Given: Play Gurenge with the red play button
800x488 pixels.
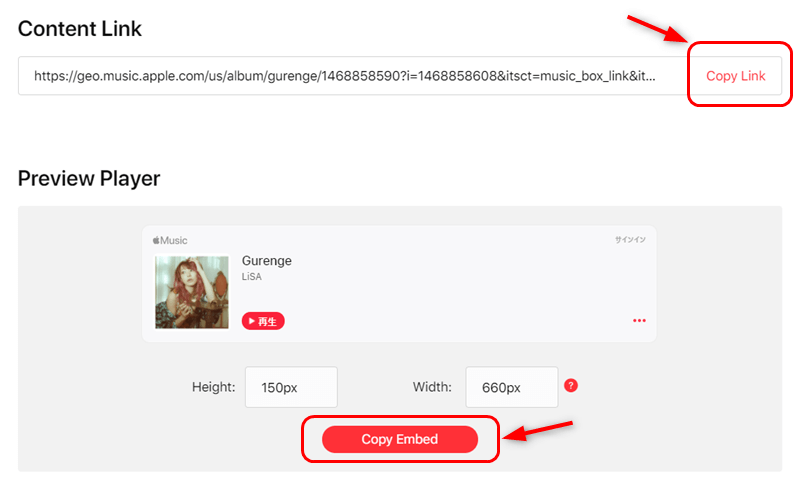Looking at the screenshot, I should pos(263,321).
